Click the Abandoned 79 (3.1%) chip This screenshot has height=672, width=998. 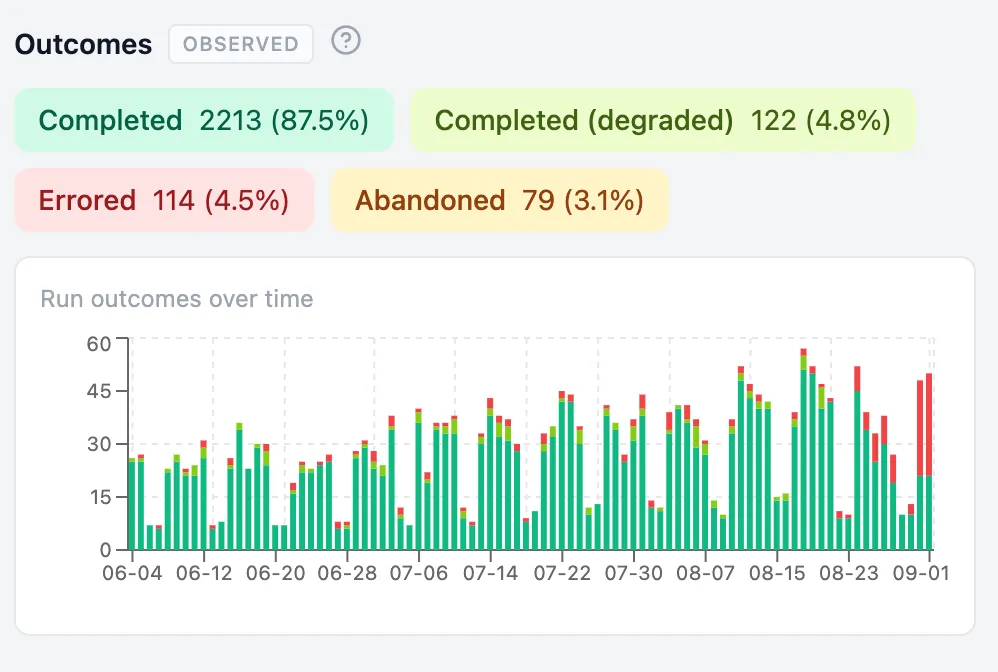pyautogui.click(x=500, y=200)
